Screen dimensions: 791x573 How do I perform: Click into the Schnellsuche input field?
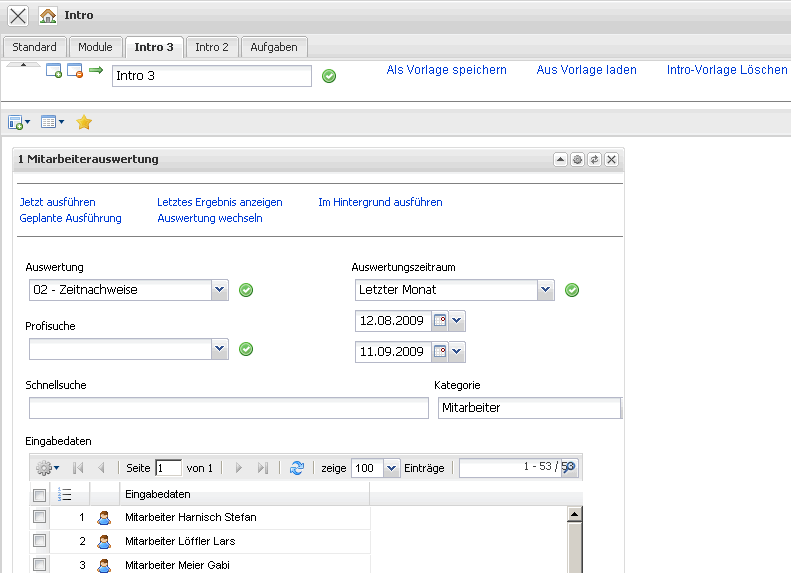(228, 408)
